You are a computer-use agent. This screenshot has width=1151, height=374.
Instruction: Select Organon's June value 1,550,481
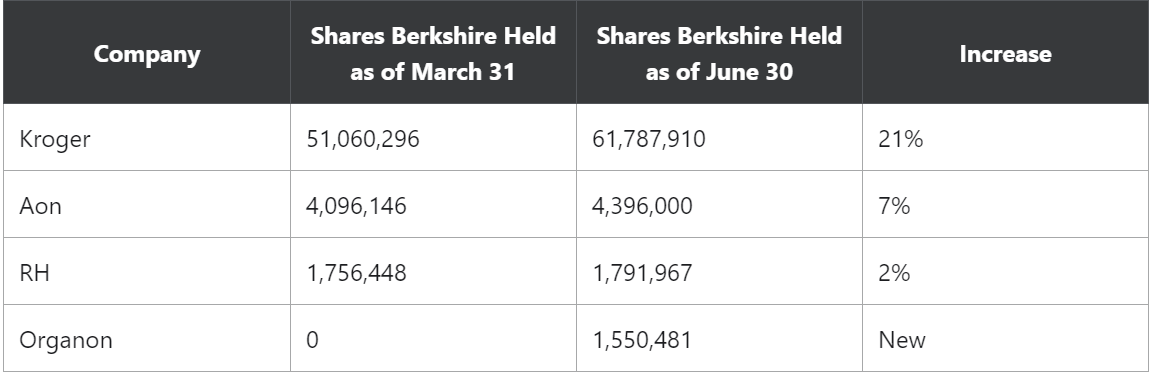pyautogui.click(x=719, y=339)
